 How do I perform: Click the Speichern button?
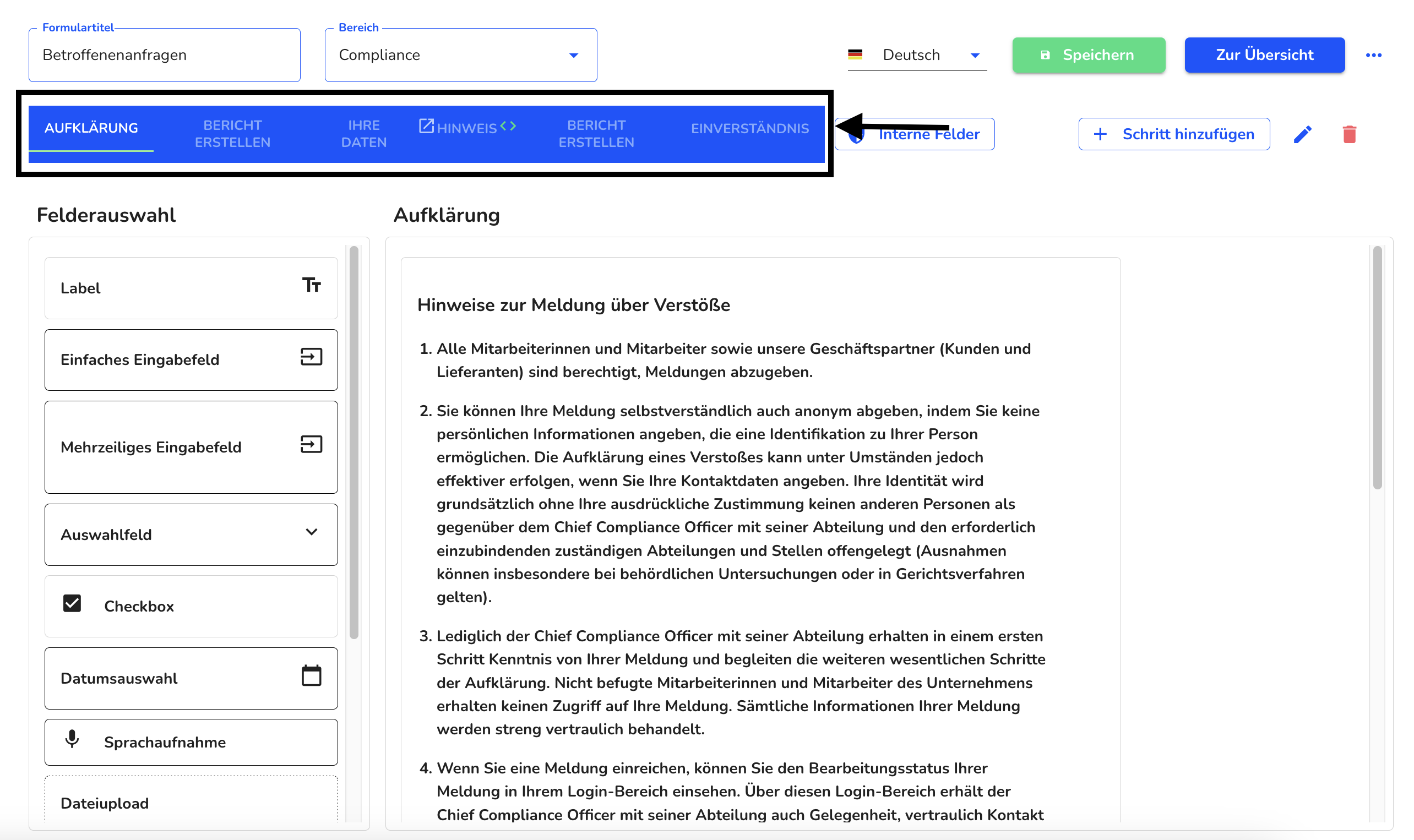click(x=1089, y=55)
